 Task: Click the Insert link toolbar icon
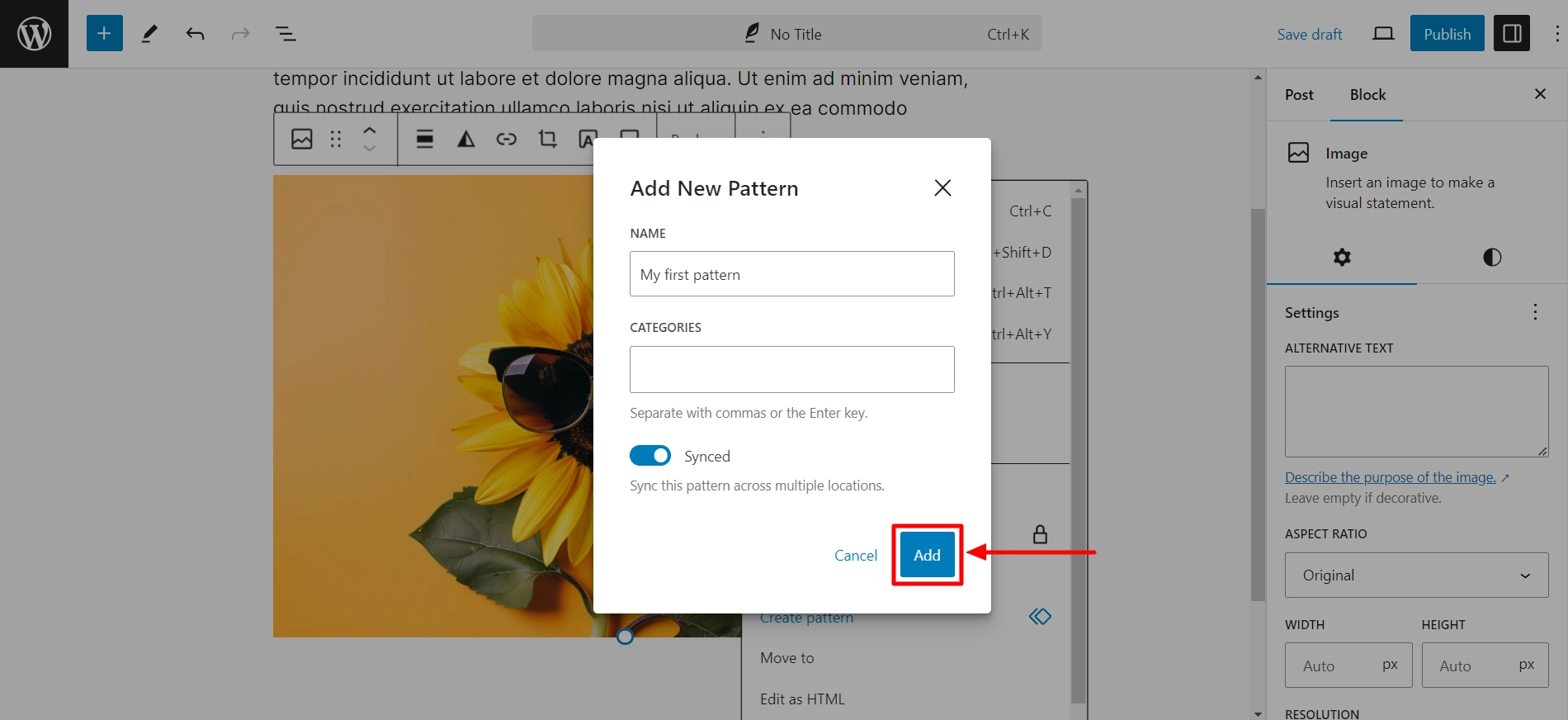tap(507, 139)
